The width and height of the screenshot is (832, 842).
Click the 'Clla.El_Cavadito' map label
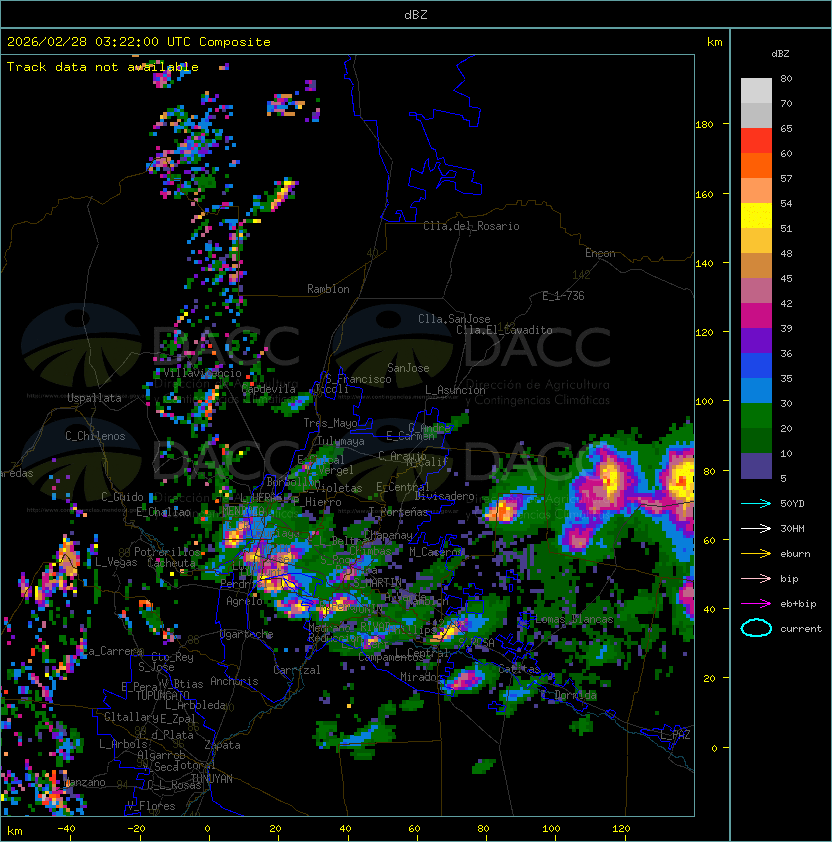(x=504, y=330)
